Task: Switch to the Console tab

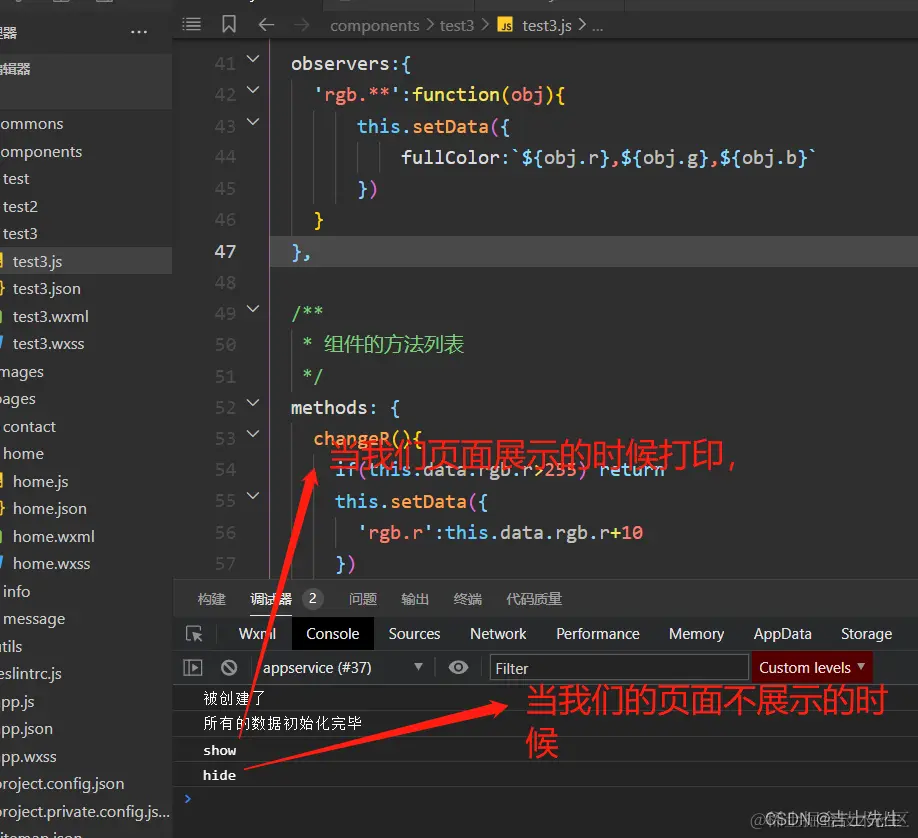Action: [x=333, y=634]
